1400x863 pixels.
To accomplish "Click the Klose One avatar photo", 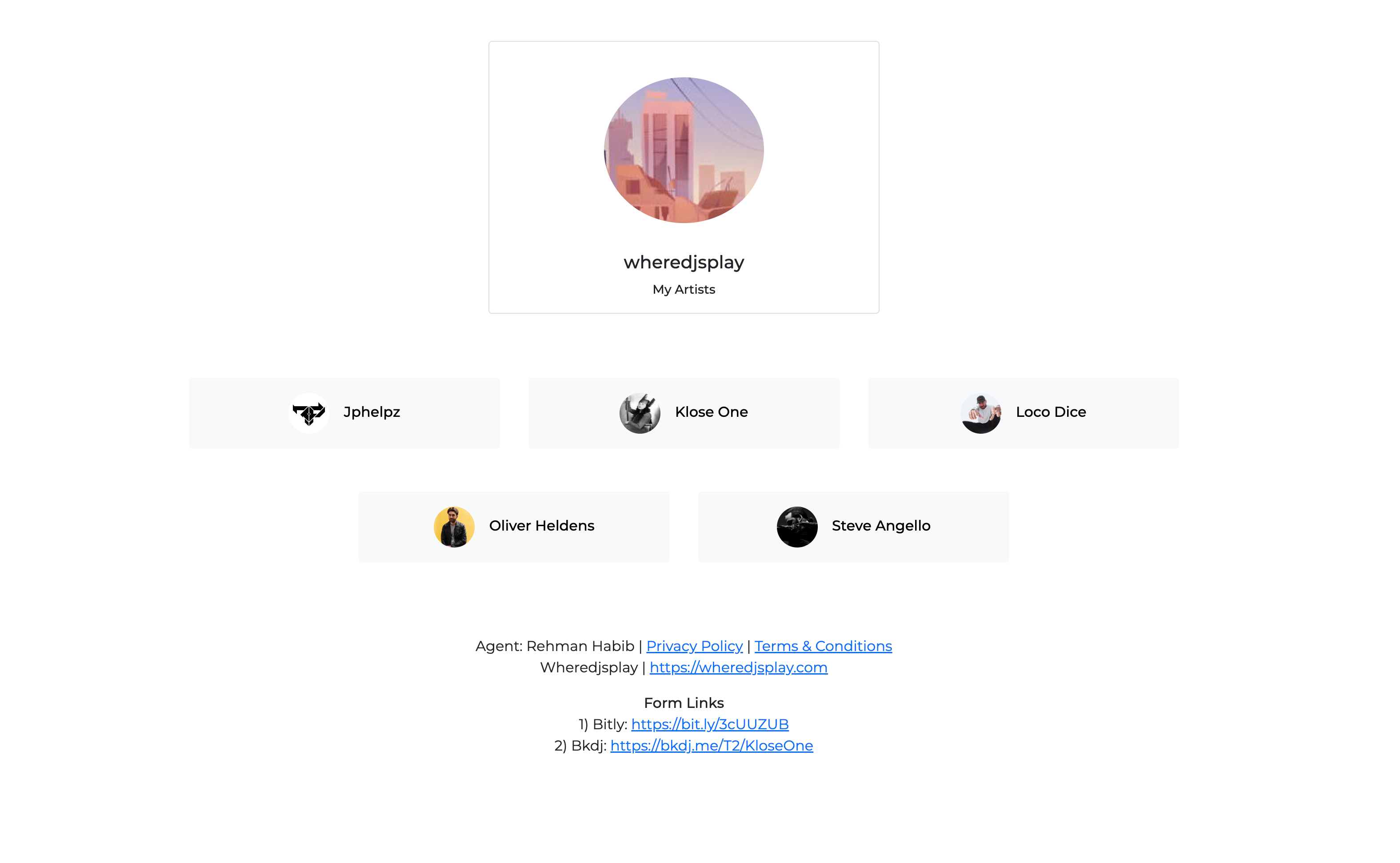I will point(640,413).
